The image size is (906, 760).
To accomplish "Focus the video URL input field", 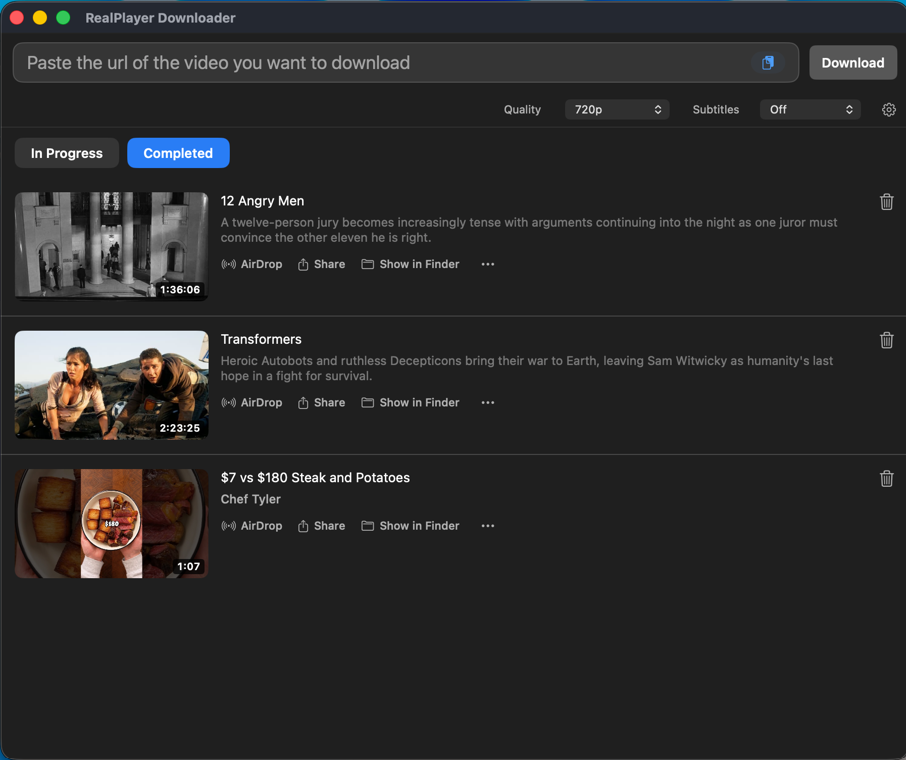I will pos(406,62).
